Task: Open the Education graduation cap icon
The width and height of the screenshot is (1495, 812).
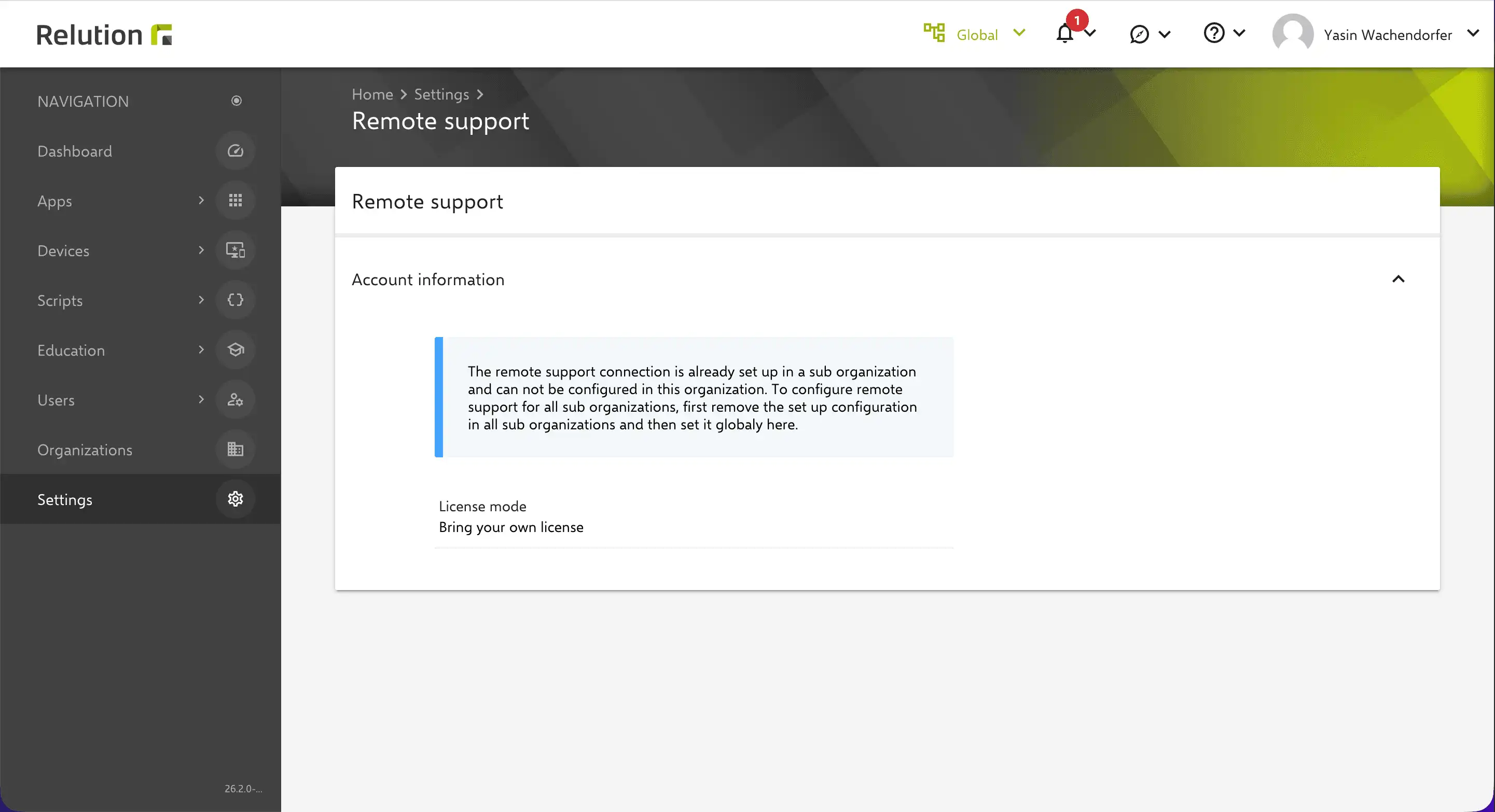Action: (x=236, y=349)
